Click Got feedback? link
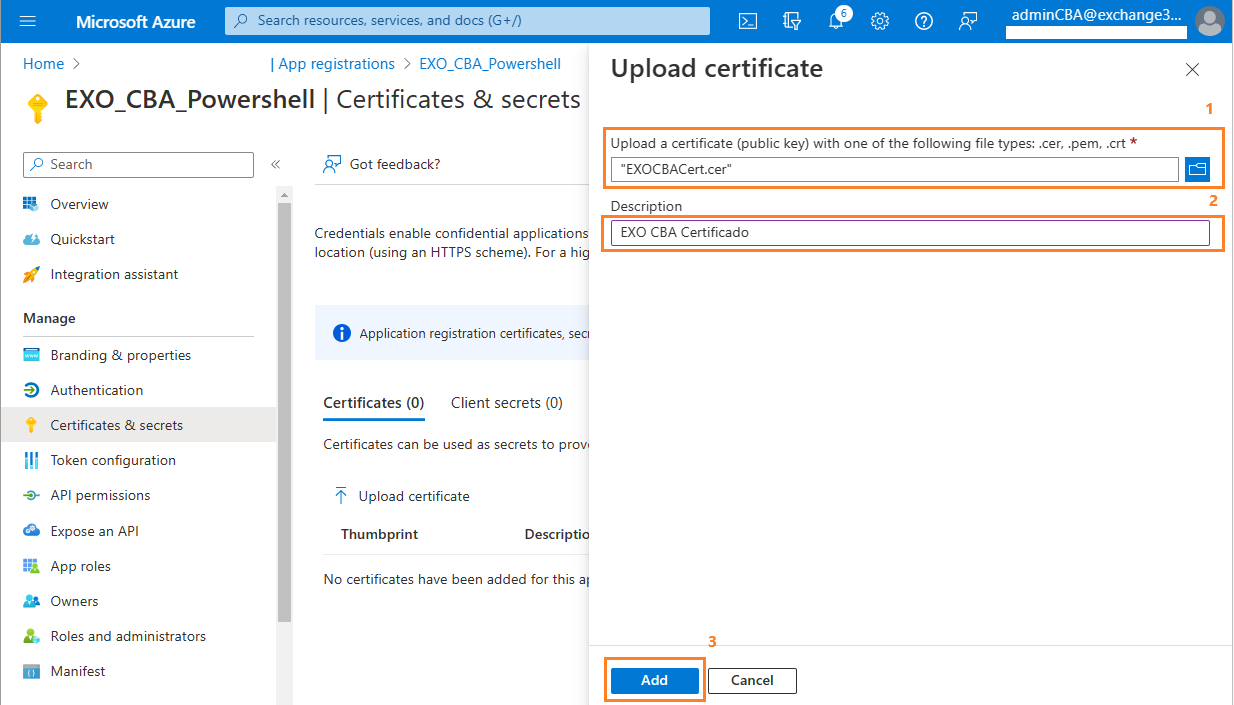Viewport: 1234px width, 705px height. pyautogui.click(x=395, y=164)
